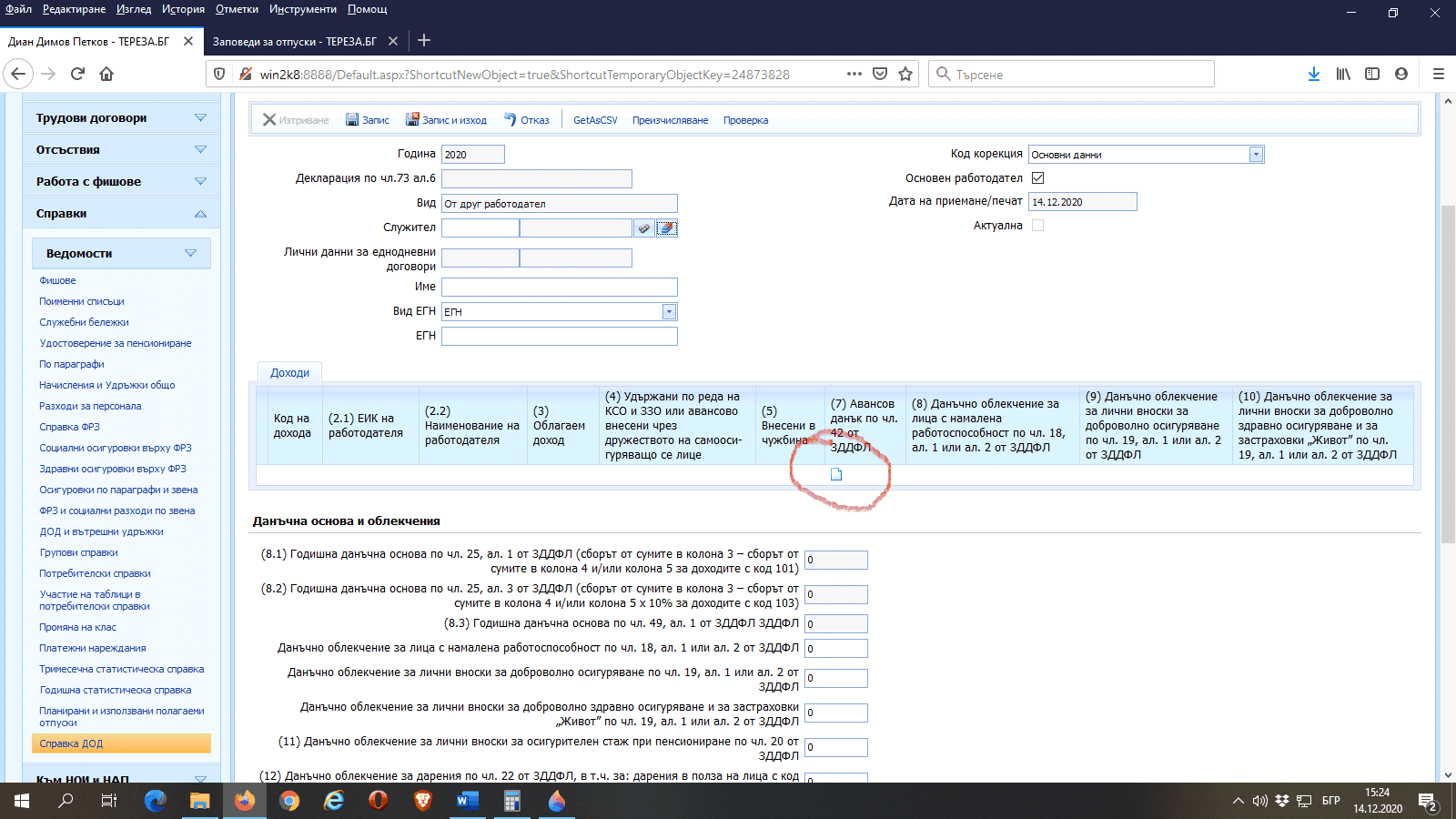The width and height of the screenshot is (1456, 819).
Task: Open a new browser tab with plus
Action: (424, 40)
